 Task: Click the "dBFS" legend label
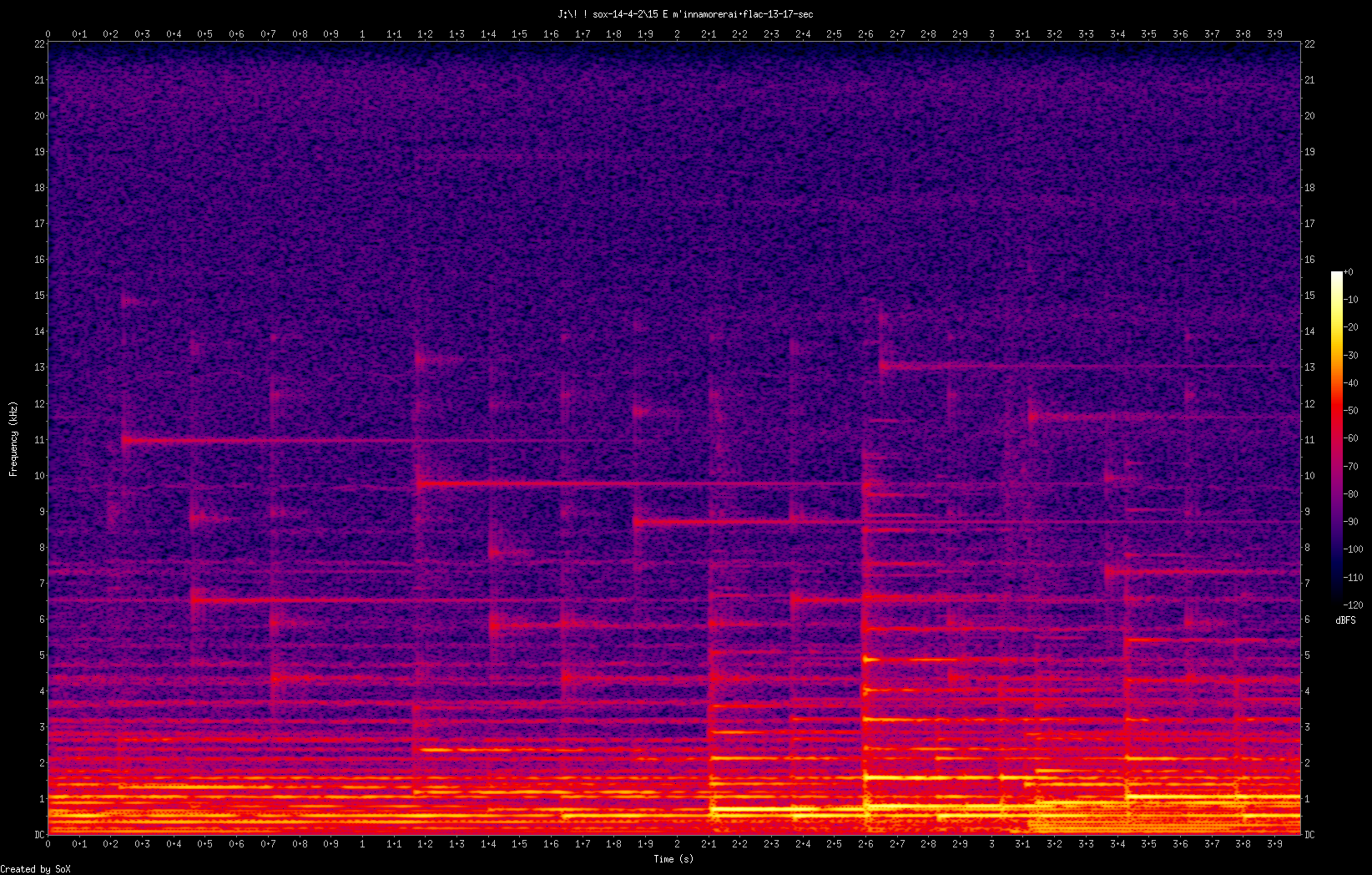tap(1345, 620)
